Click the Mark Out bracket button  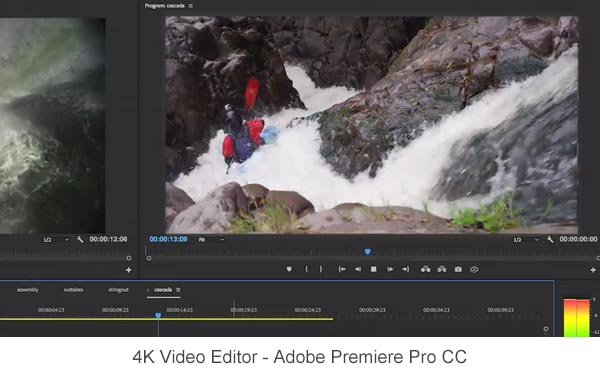click(x=321, y=269)
